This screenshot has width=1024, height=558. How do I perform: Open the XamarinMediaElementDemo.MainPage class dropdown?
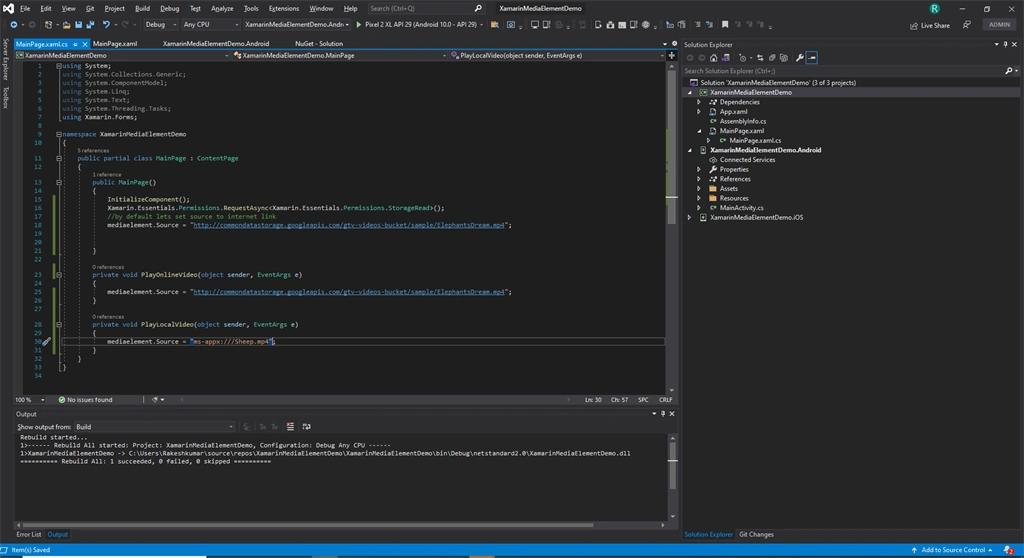[x=339, y=56]
